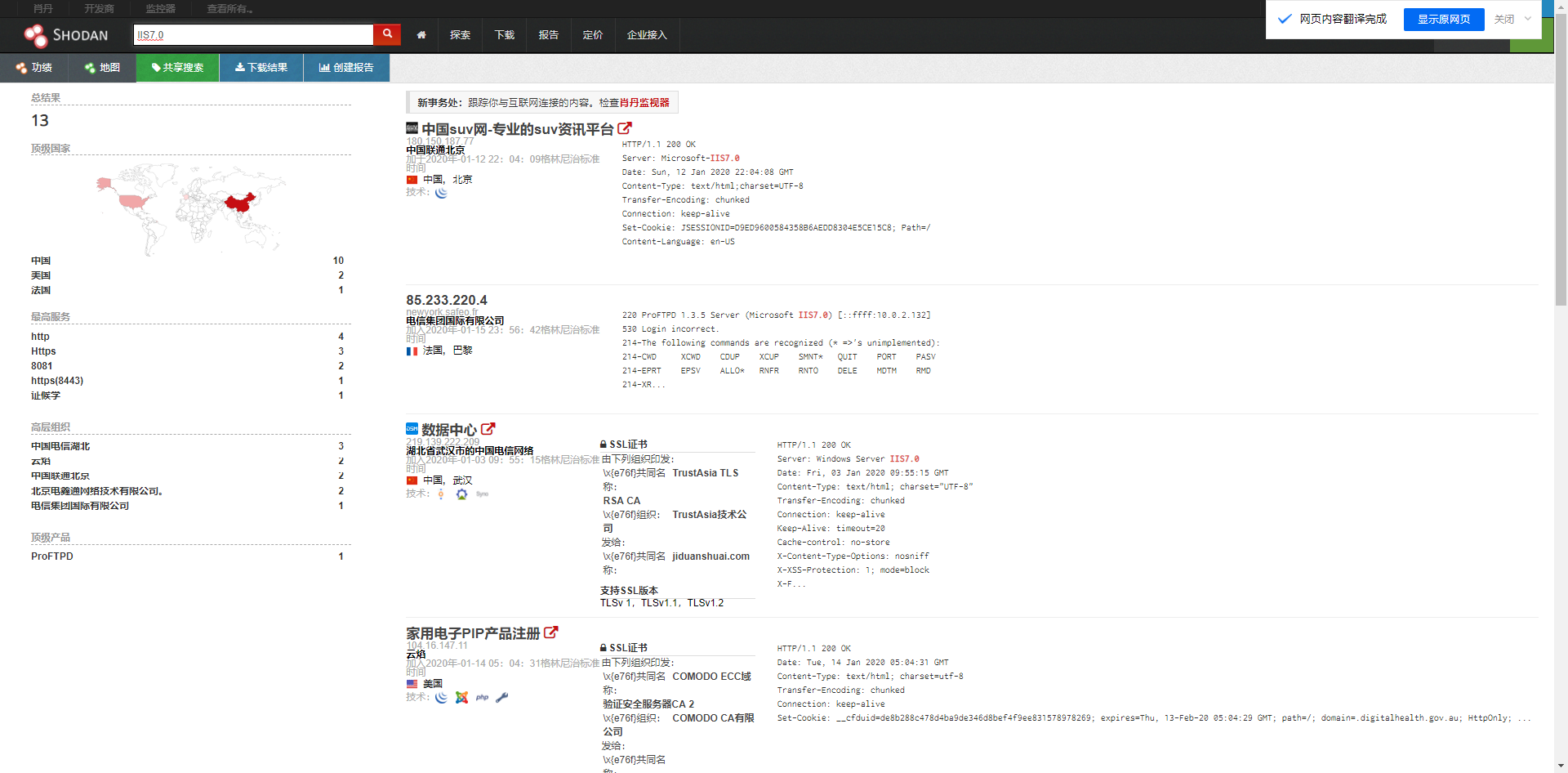Open 中国suv网-专业的suv资讯平台 result title
The height and width of the screenshot is (773, 1568).
pos(518,129)
